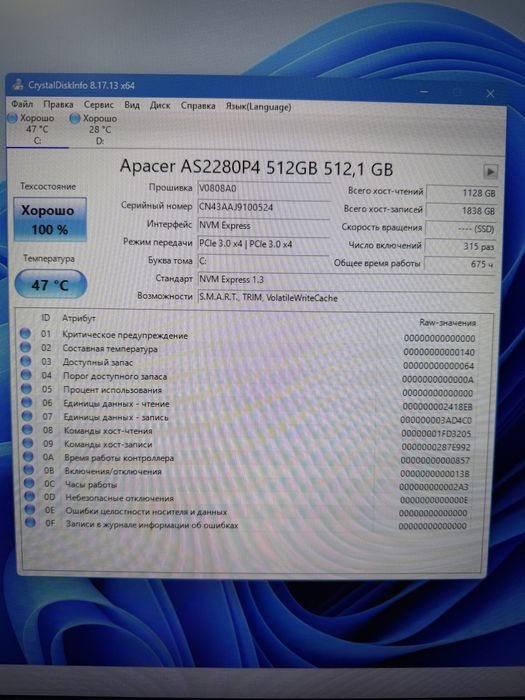Click status icon of Процент использования row
The image size is (525, 700).
tap(27, 388)
